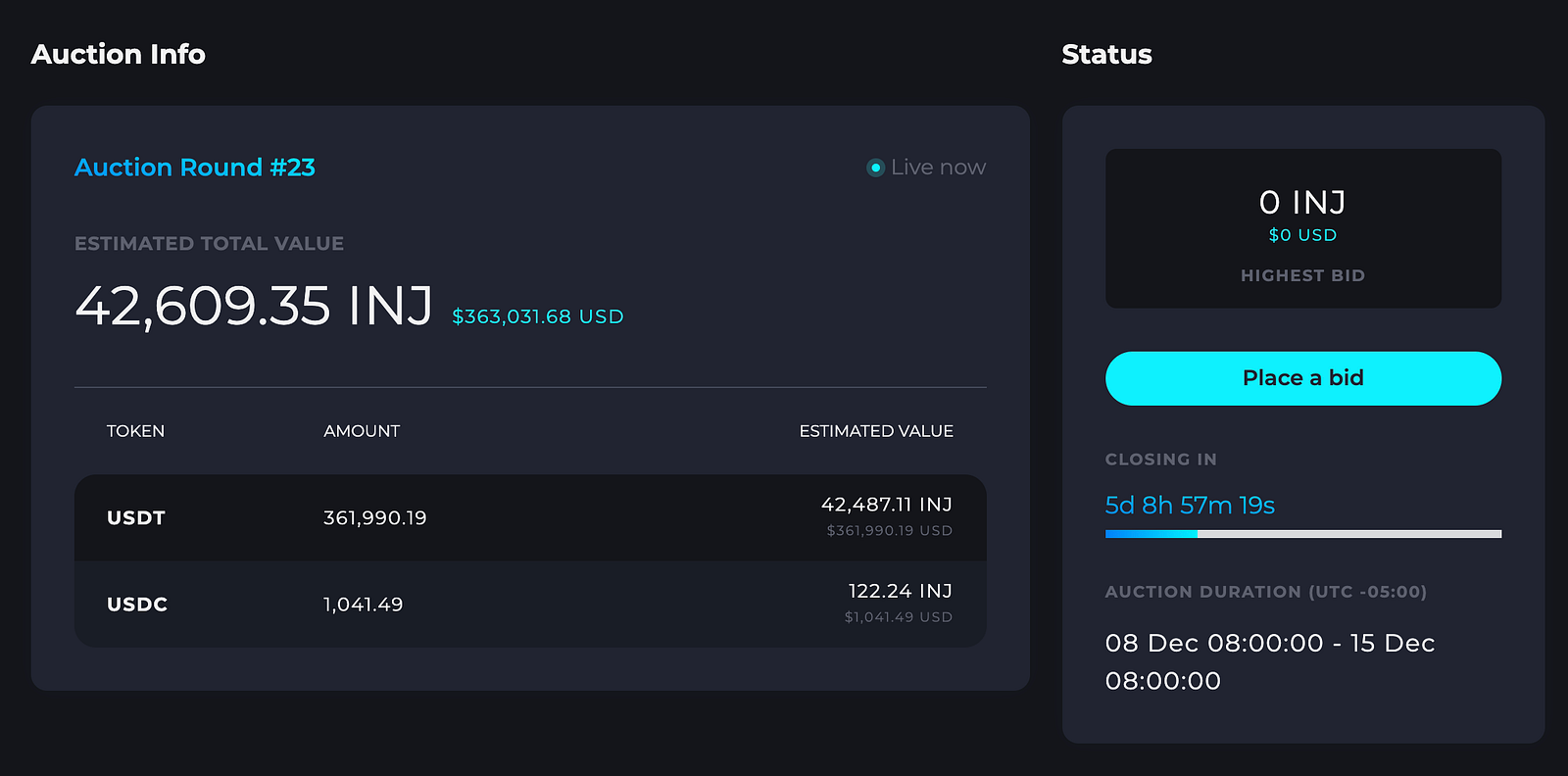Open the Auction Round #23 link
The image size is (1568, 776).
click(x=195, y=168)
